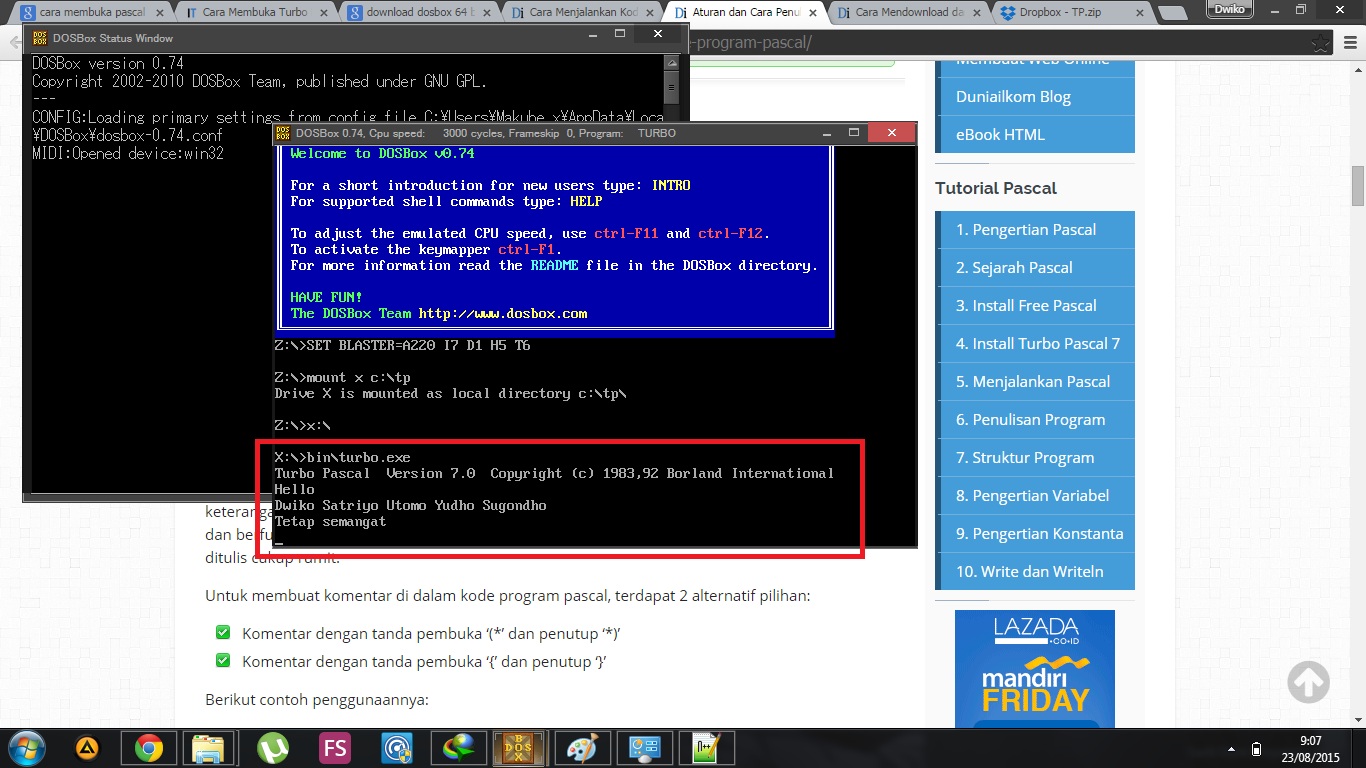
Task: Switch to 'Cara Mendownload' tab
Action: point(907,13)
